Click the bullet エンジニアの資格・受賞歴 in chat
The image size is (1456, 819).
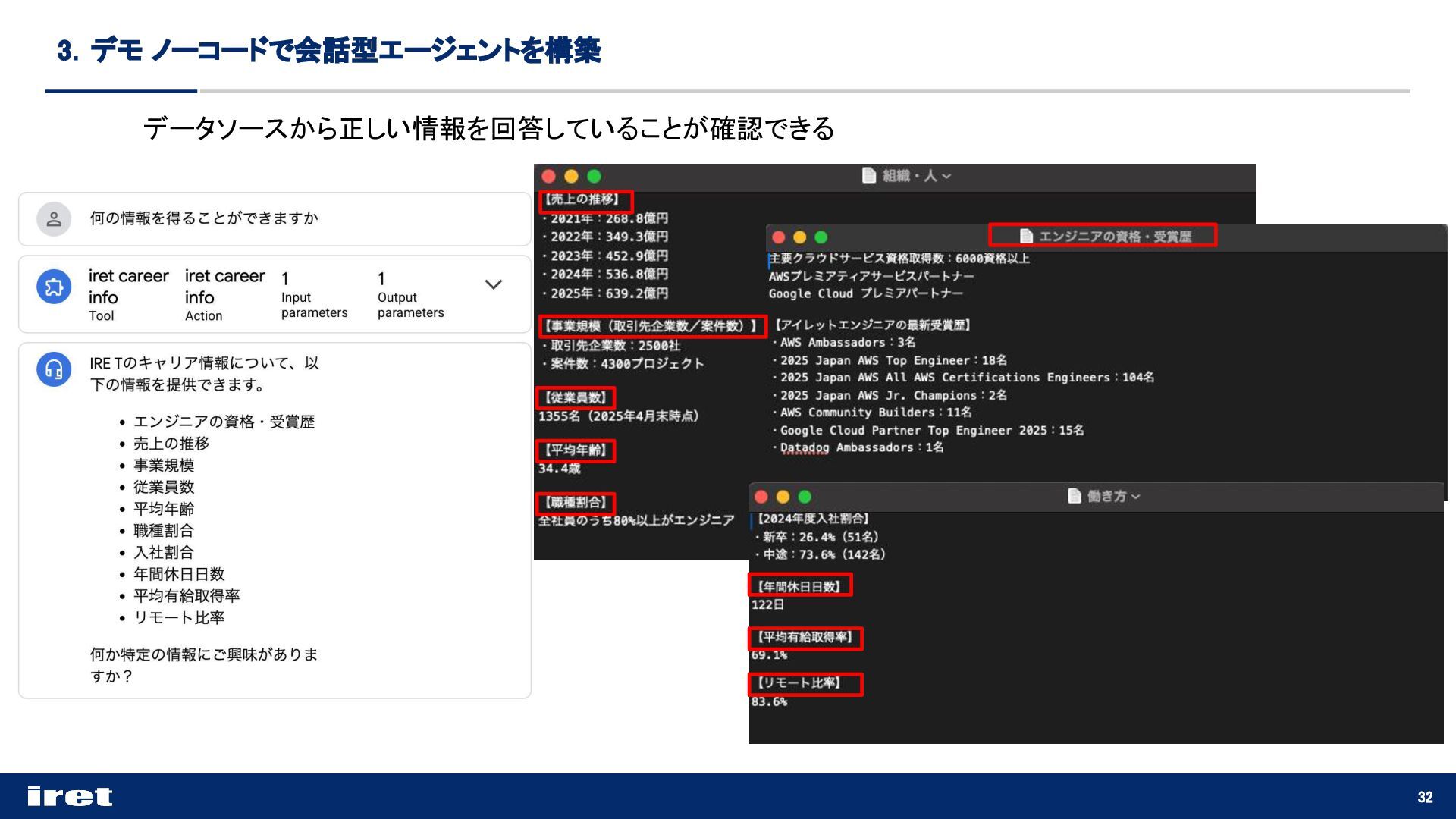tap(224, 422)
